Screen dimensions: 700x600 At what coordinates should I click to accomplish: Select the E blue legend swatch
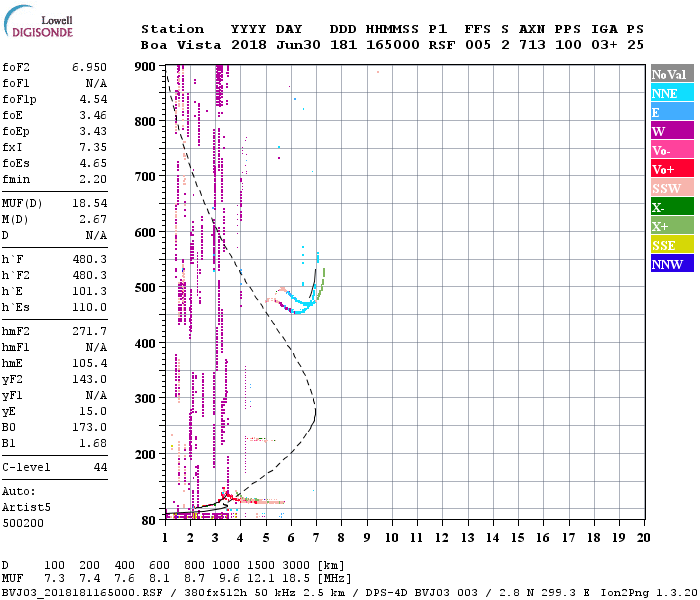[672, 112]
